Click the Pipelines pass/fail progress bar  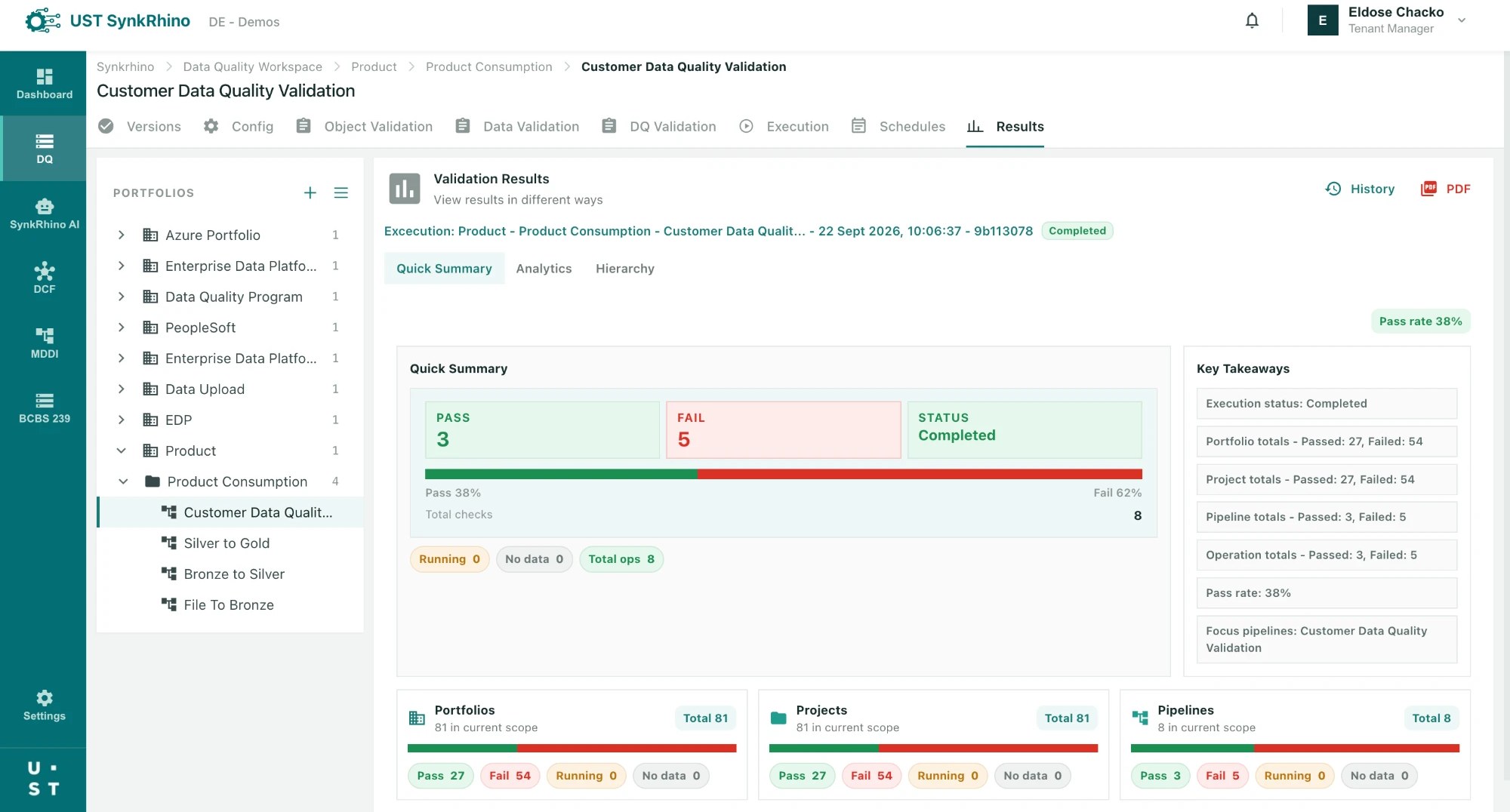pyautogui.click(x=1295, y=748)
